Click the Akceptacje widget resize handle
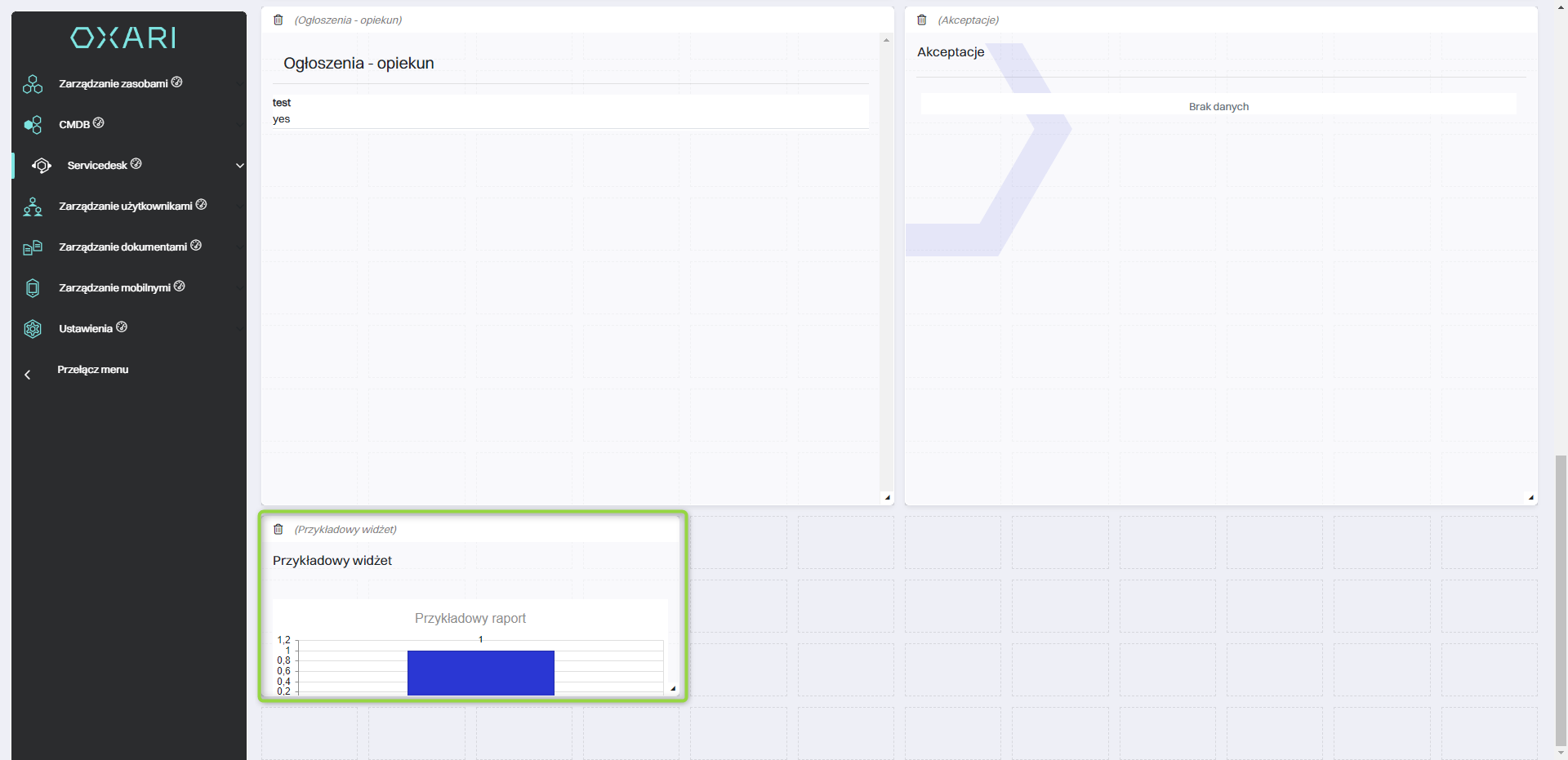This screenshot has width=1568, height=760. 1530,497
